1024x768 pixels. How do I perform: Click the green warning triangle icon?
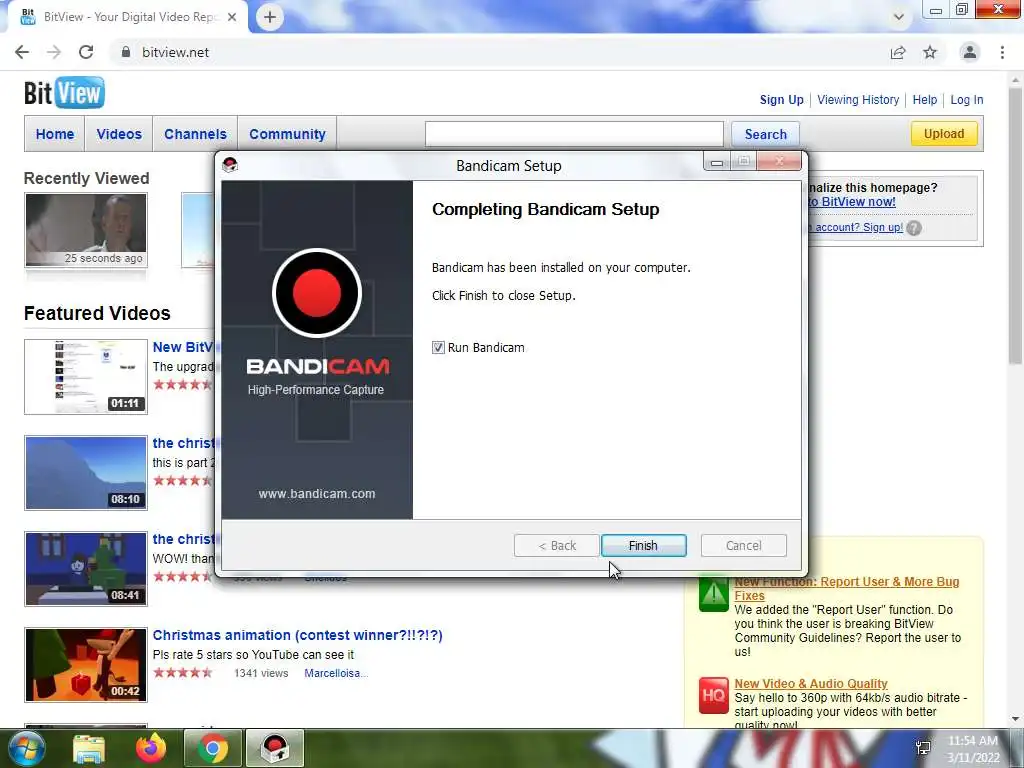[x=714, y=593]
